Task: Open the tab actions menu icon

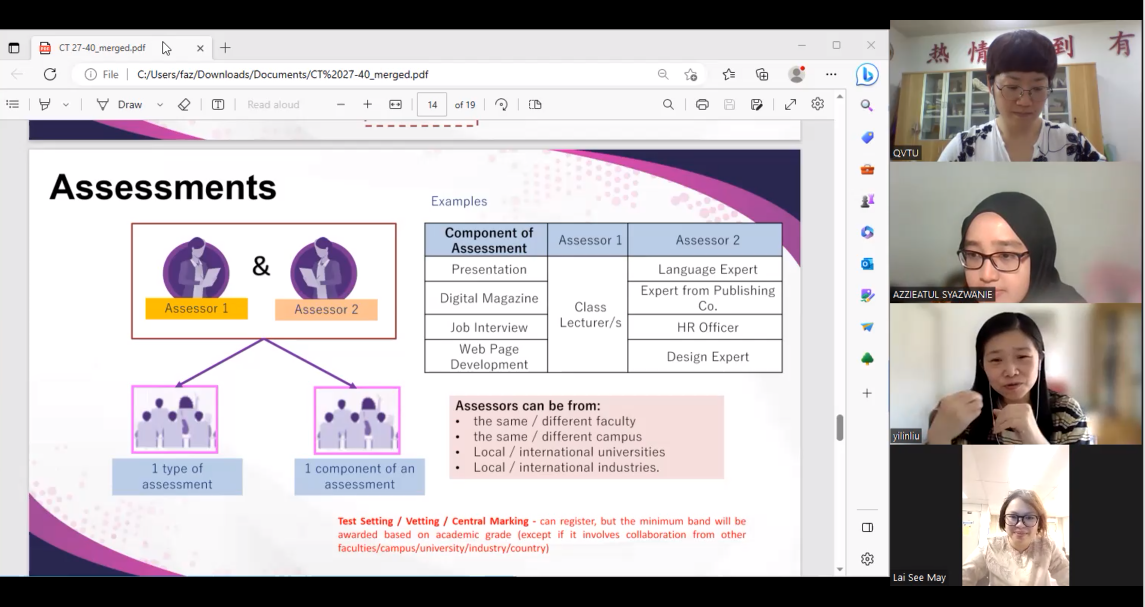Action: 13,48
